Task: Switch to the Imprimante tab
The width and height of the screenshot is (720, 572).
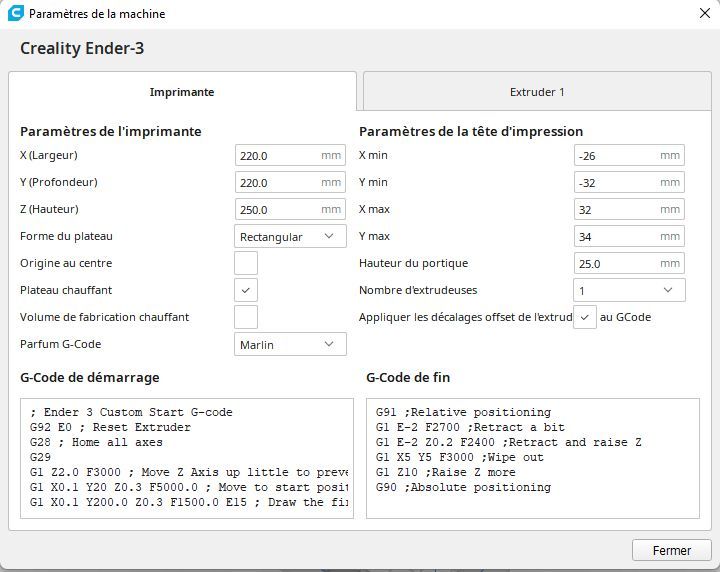Action: pyautogui.click(x=182, y=92)
